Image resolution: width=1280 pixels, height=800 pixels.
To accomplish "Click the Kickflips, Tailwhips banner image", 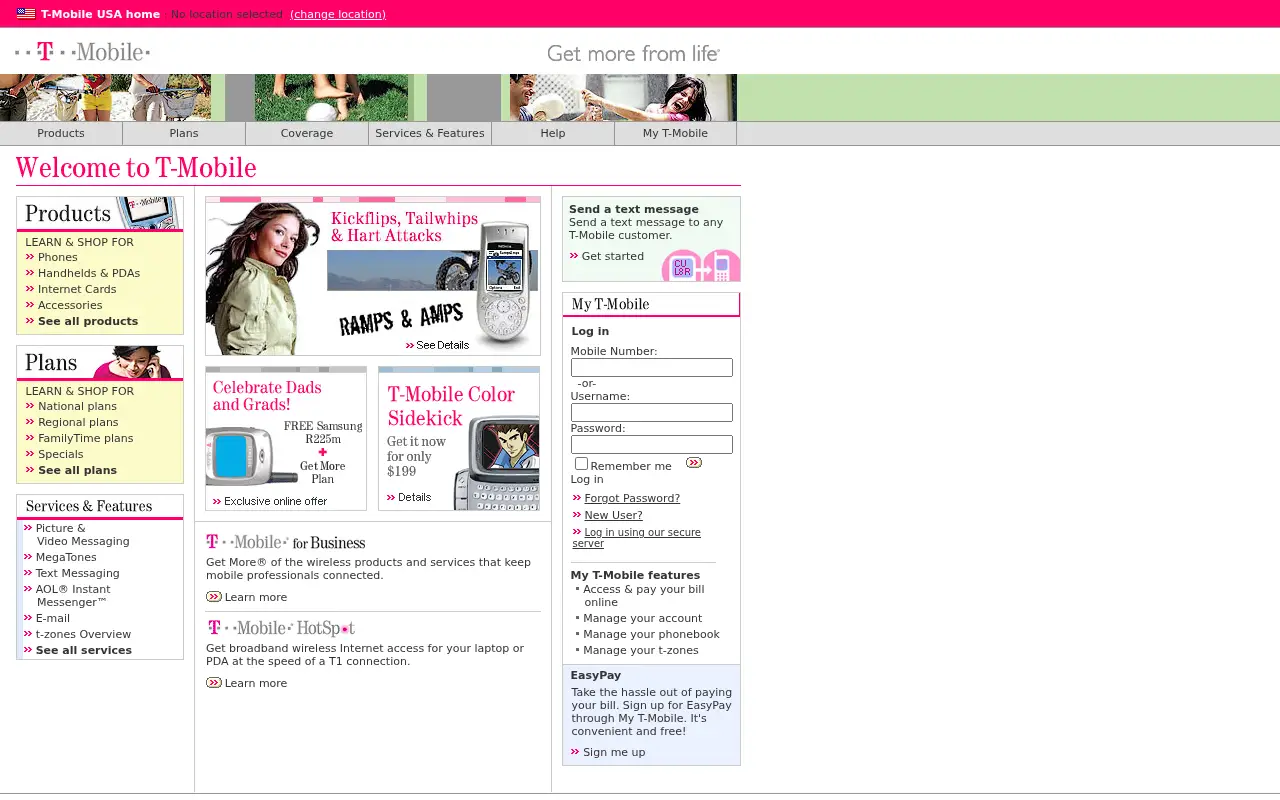I will 373,276.
